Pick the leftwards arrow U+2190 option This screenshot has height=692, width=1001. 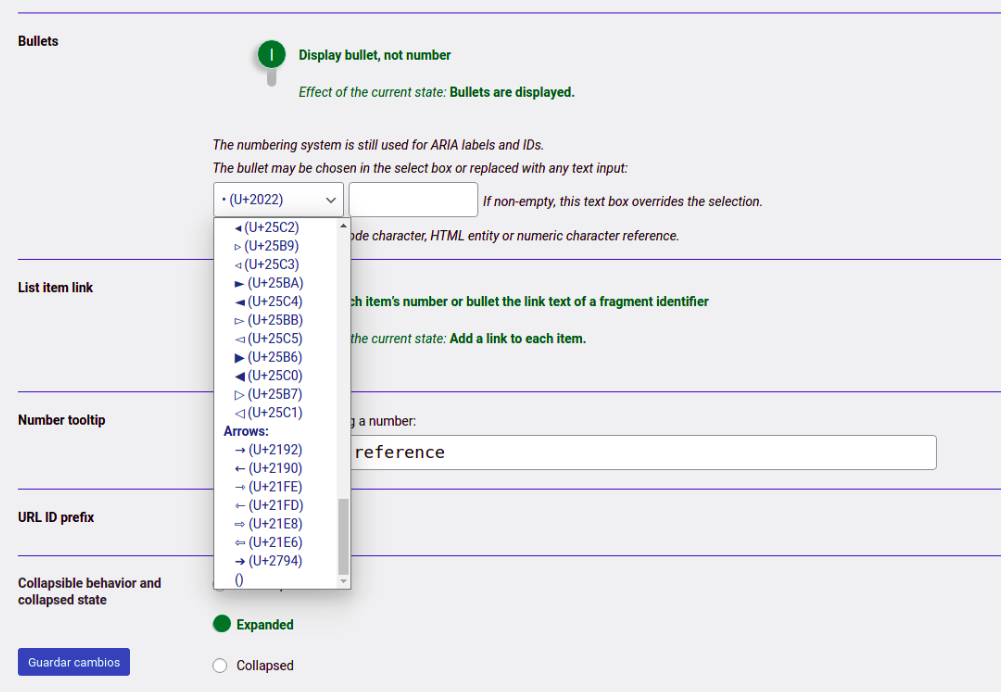pyautogui.click(x=275, y=468)
